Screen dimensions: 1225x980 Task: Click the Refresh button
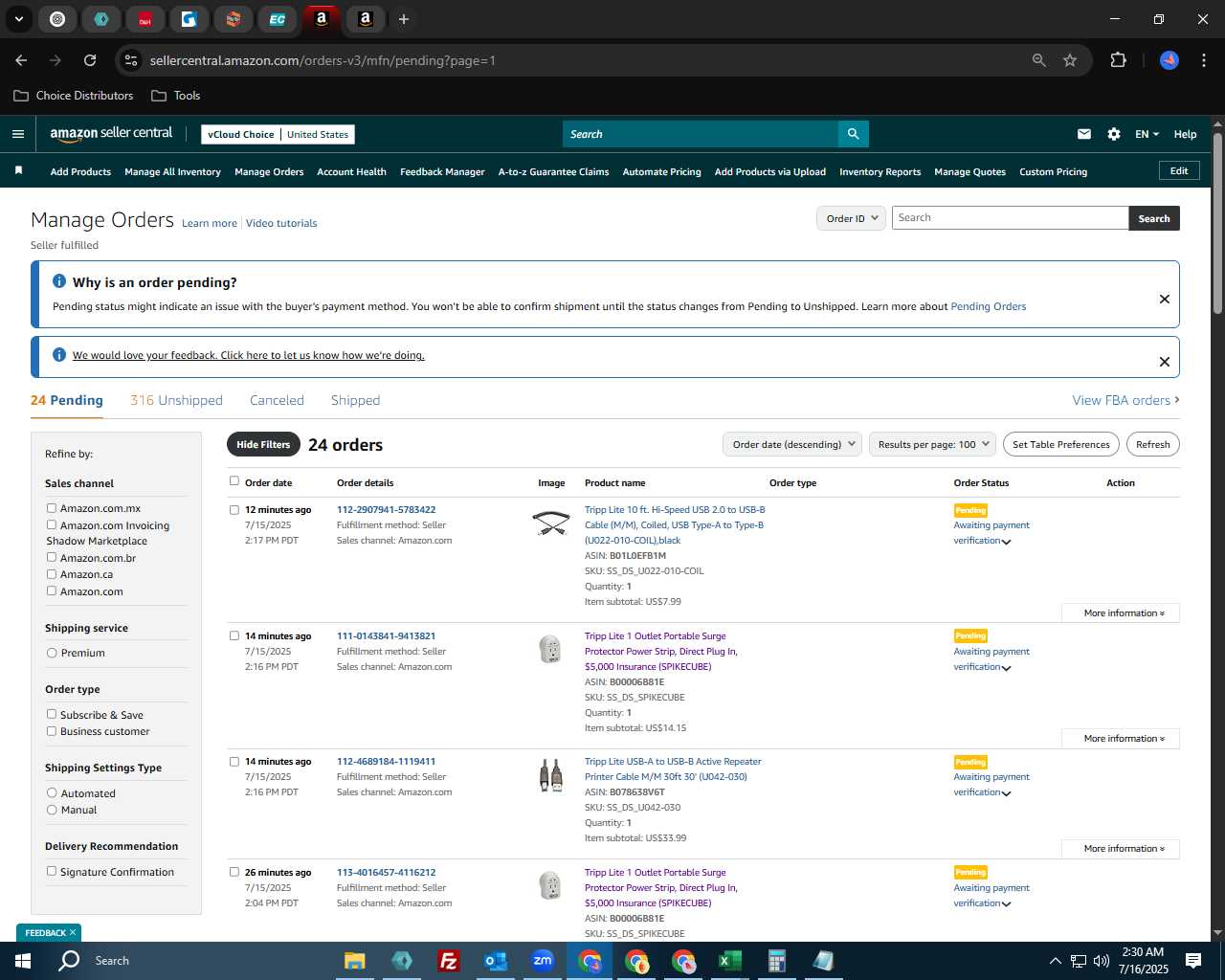1152,444
